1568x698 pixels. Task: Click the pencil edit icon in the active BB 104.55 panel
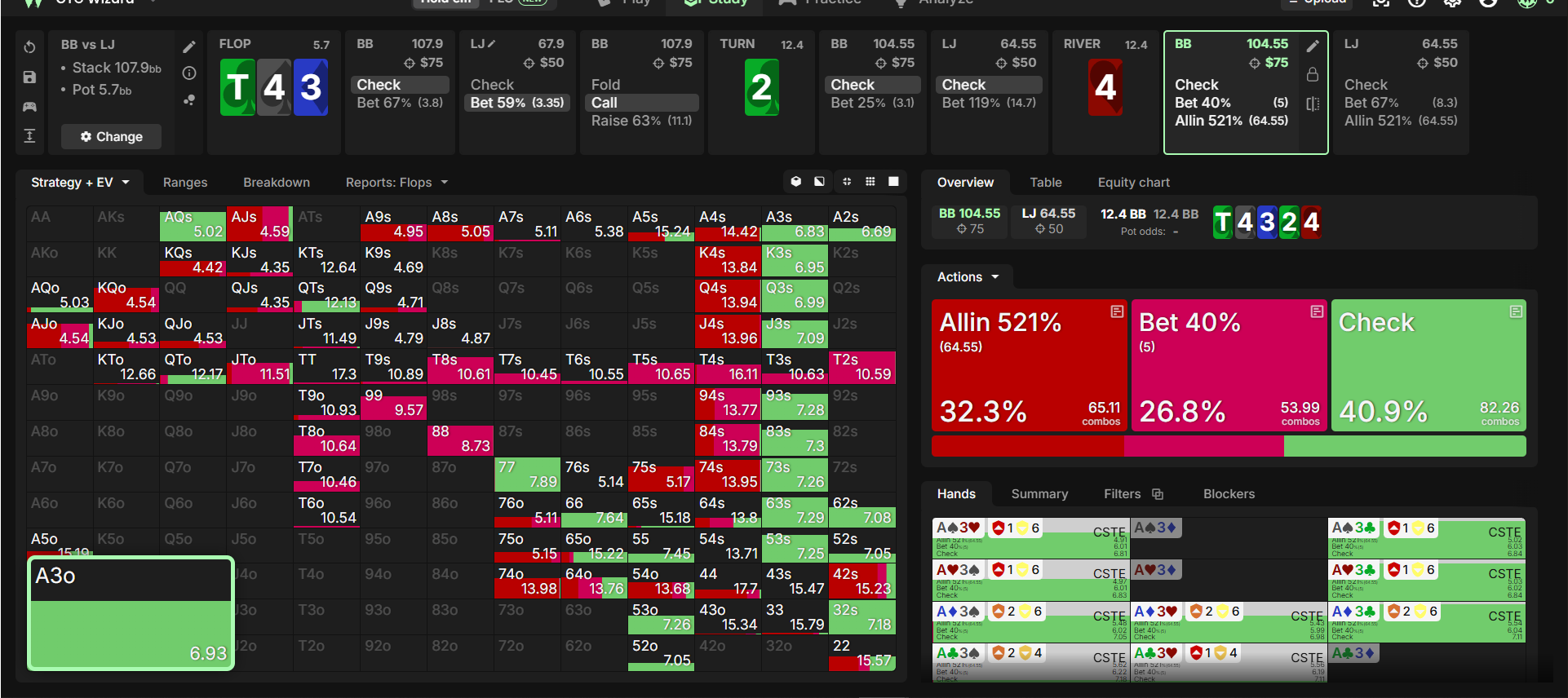[x=1313, y=46]
